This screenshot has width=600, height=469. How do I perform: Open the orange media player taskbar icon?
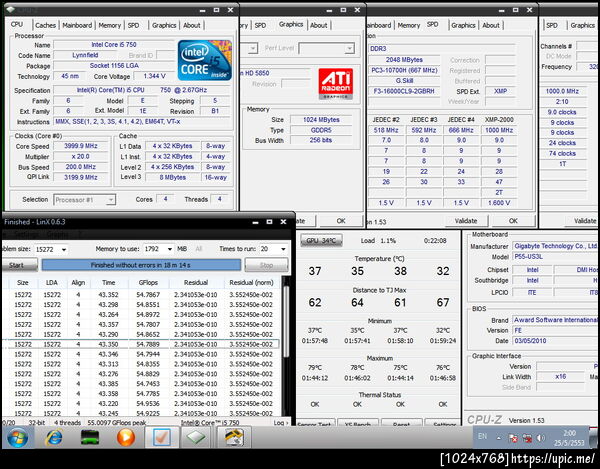(126, 437)
